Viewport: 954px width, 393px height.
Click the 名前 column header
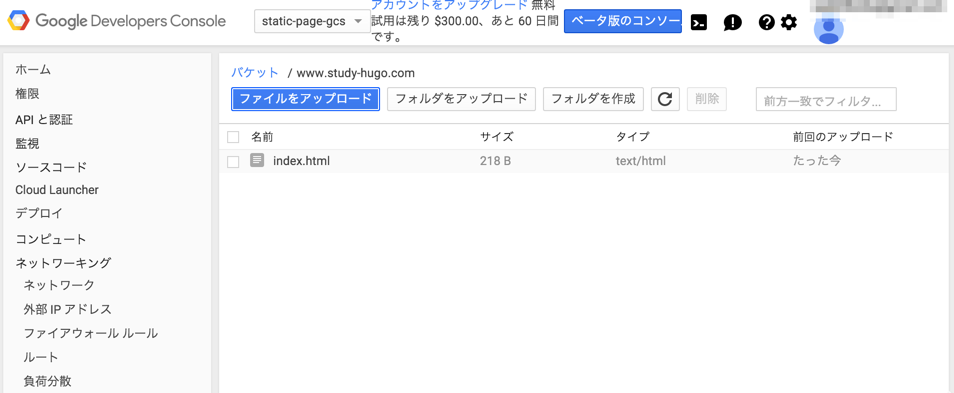point(263,137)
